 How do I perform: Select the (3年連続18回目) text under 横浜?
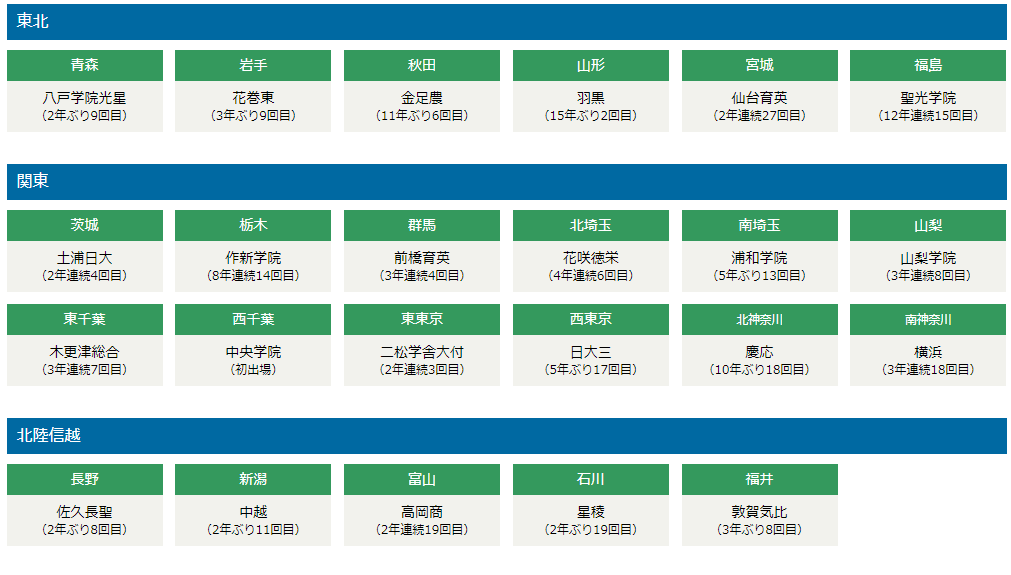[928, 369]
